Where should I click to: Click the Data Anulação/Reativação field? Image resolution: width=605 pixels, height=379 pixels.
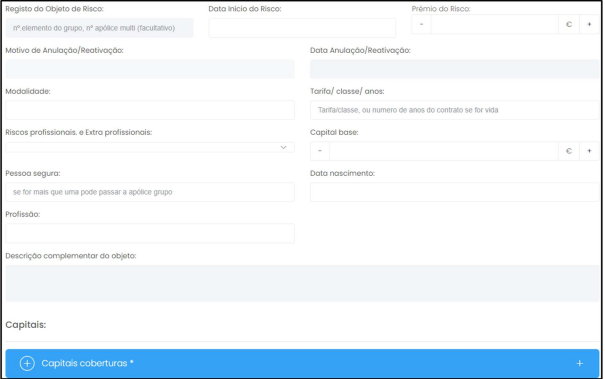(x=455, y=69)
